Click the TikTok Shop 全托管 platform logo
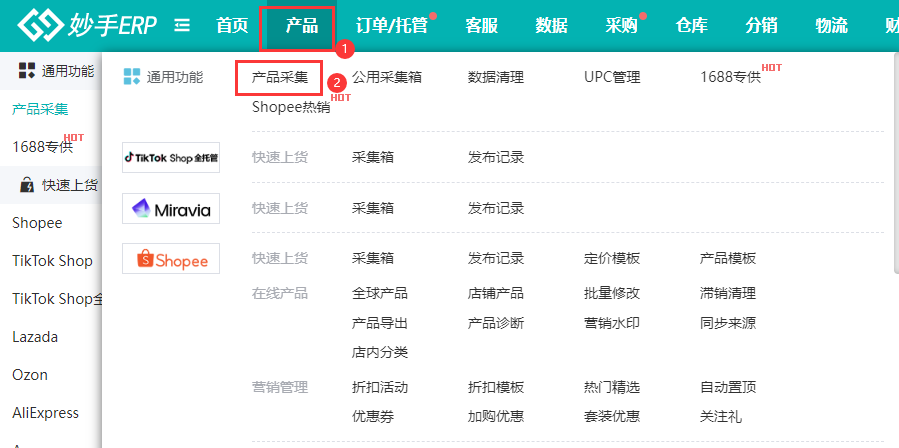The image size is (899, 448). point(171,157)
